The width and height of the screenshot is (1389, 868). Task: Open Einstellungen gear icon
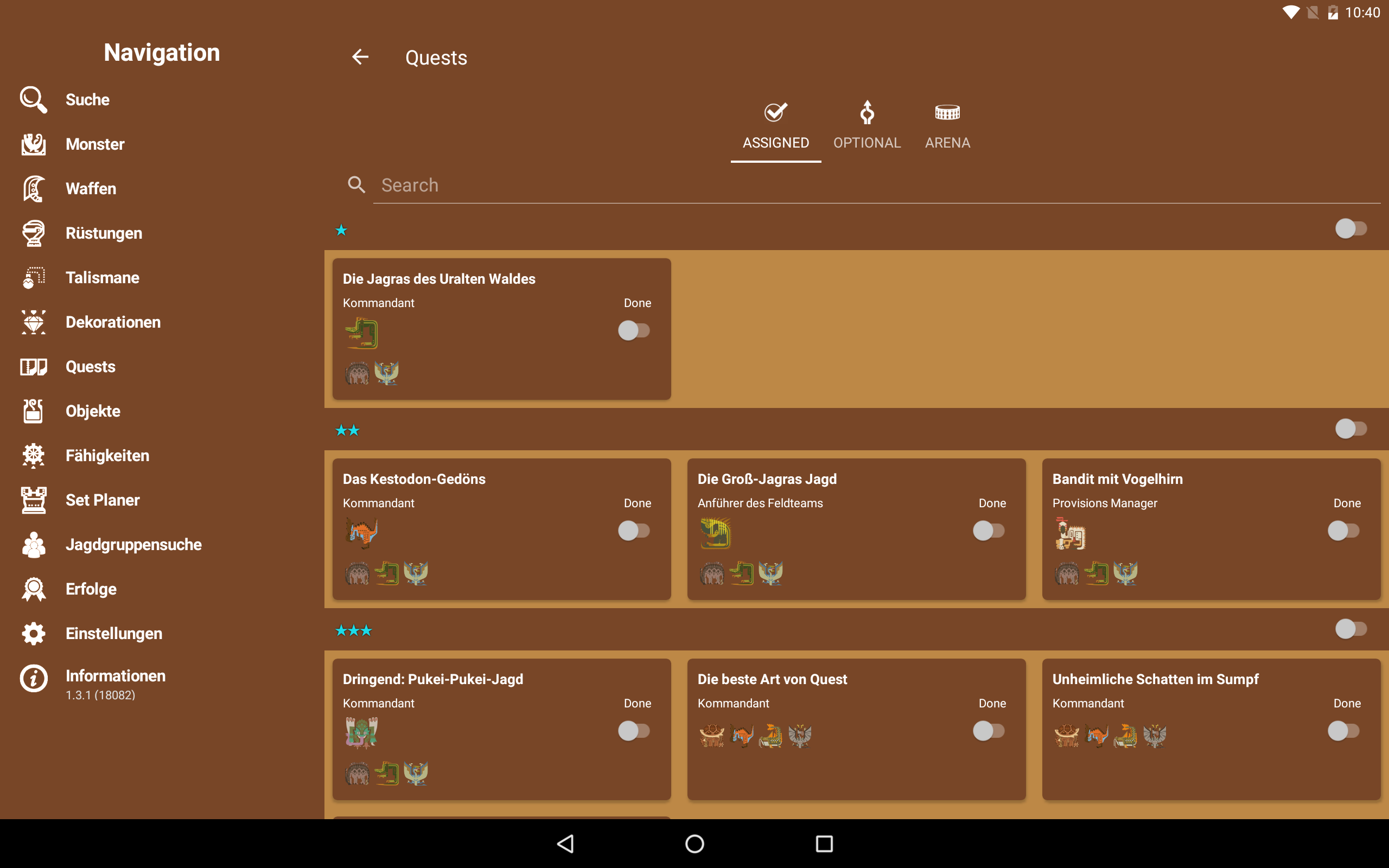pyautogui.click(x=33, y=633)
